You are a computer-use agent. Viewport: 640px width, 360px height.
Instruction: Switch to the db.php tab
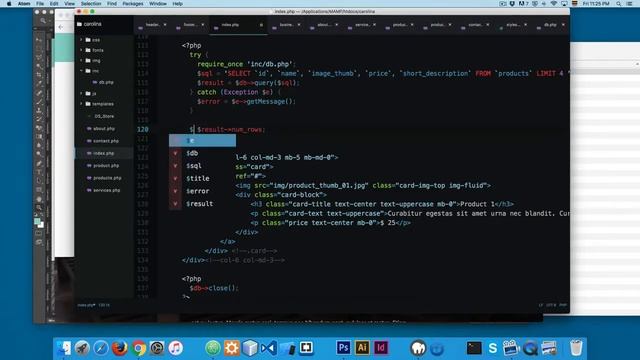point(551,25)
